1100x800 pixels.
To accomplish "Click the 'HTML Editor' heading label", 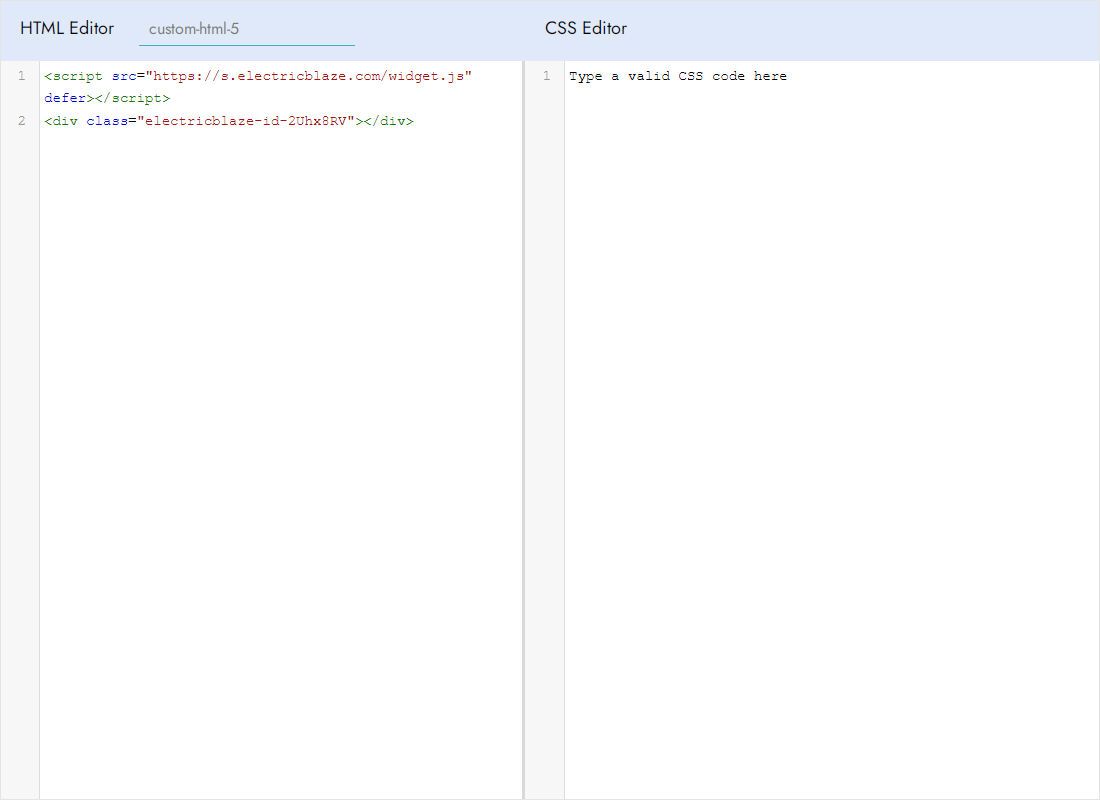I will [x=67, y=28].
